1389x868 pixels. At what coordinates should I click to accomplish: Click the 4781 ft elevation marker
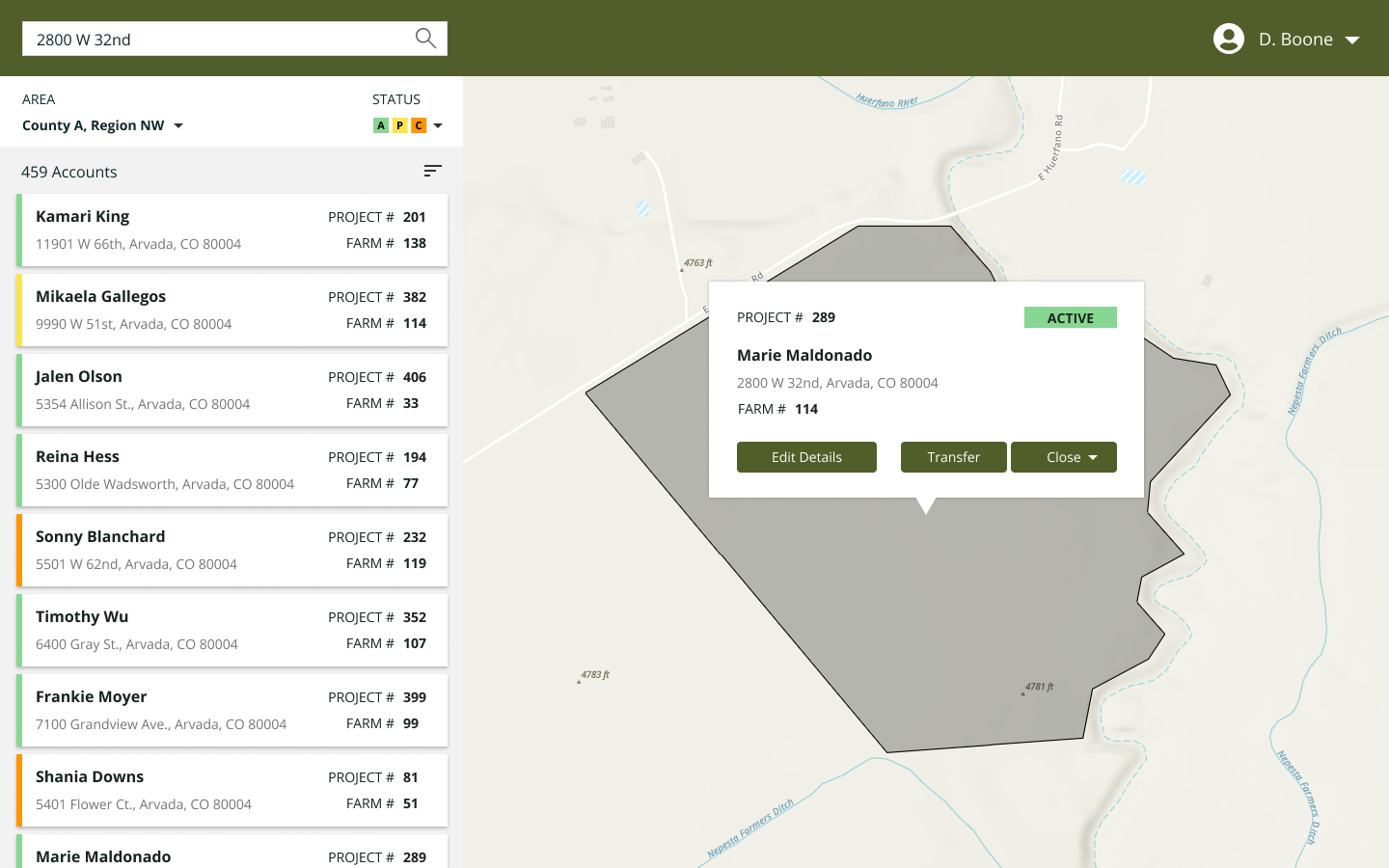pyautogui.click(x=1038, y=688)
